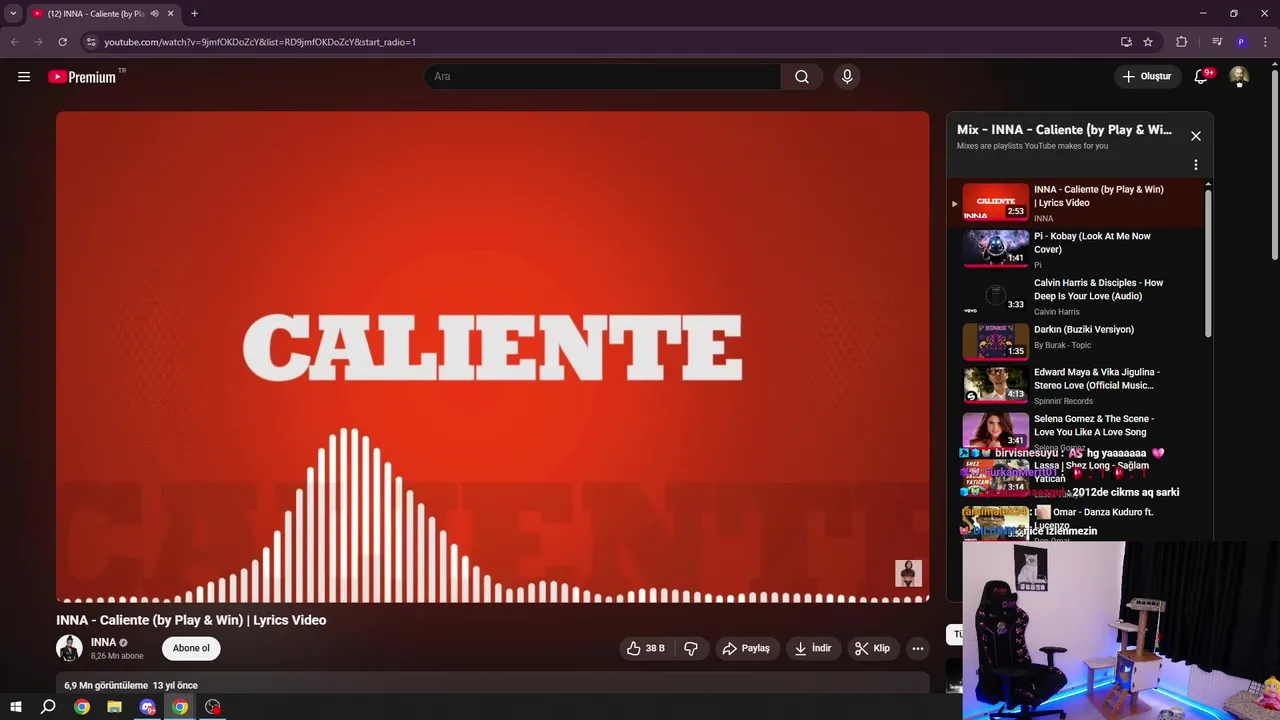Open the Chrome profile P avatar

[x=1241, y=42]
